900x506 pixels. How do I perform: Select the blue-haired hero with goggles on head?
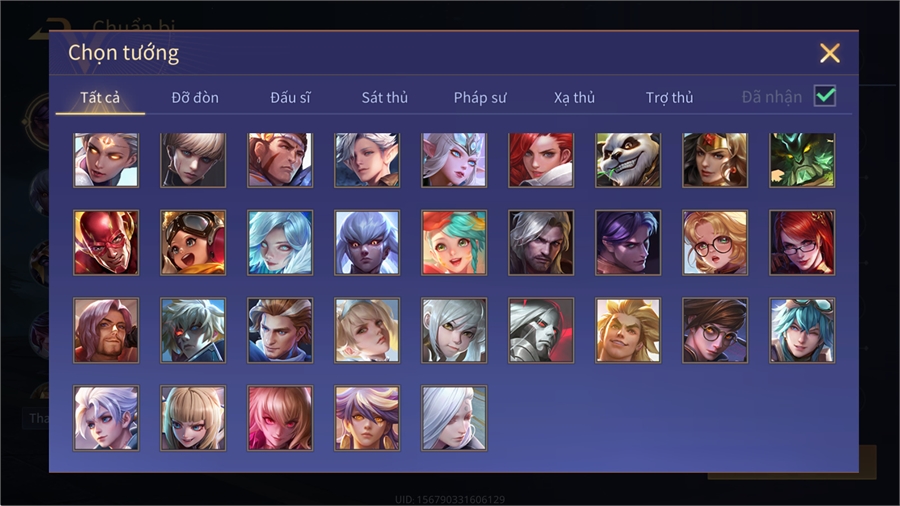802,330
